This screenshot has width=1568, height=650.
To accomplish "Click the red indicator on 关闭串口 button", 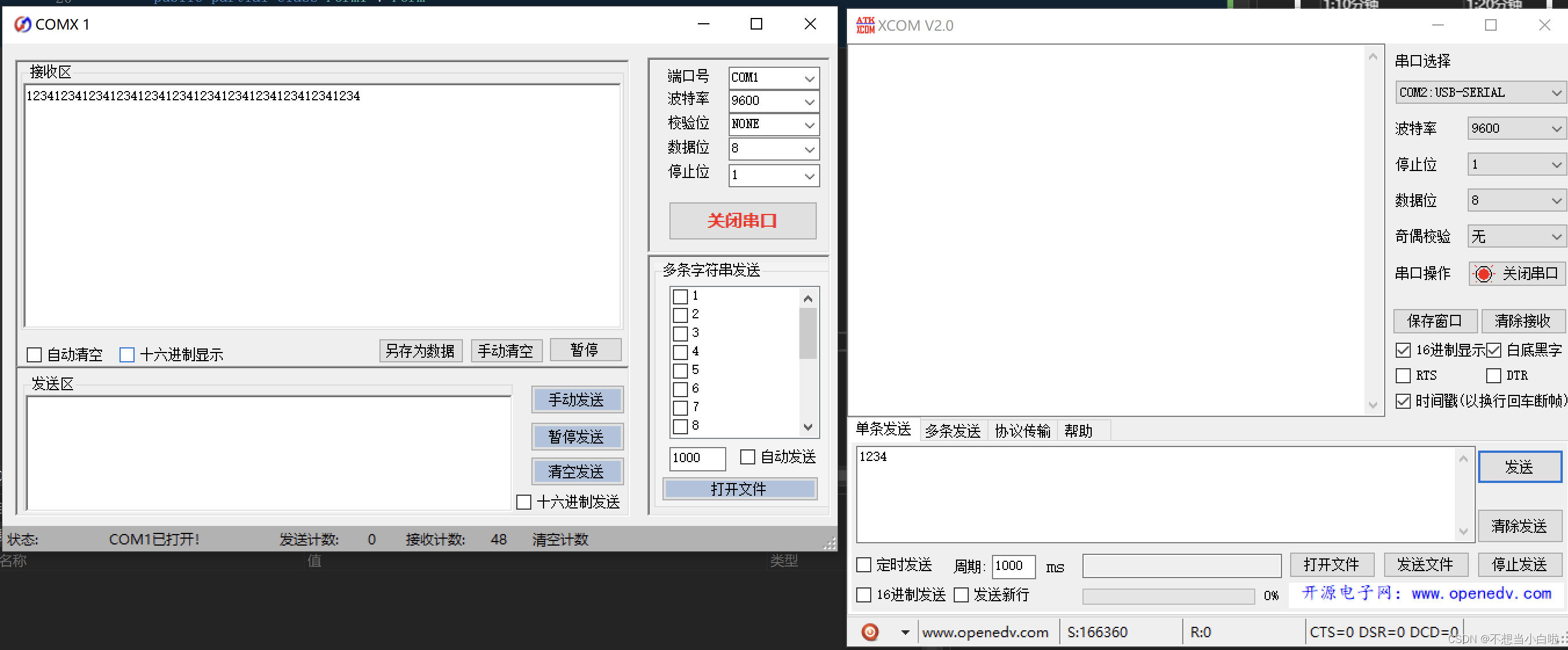I will pos(1483,274).
